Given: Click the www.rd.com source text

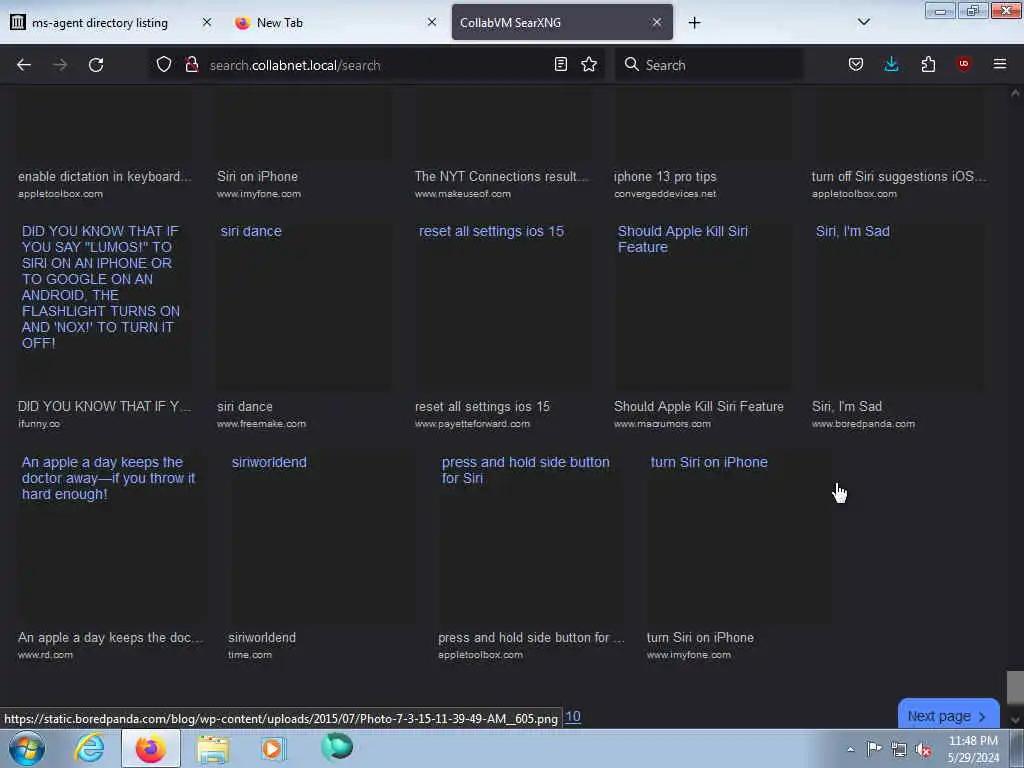Looking at the screenshot, I should coord(45,654).
